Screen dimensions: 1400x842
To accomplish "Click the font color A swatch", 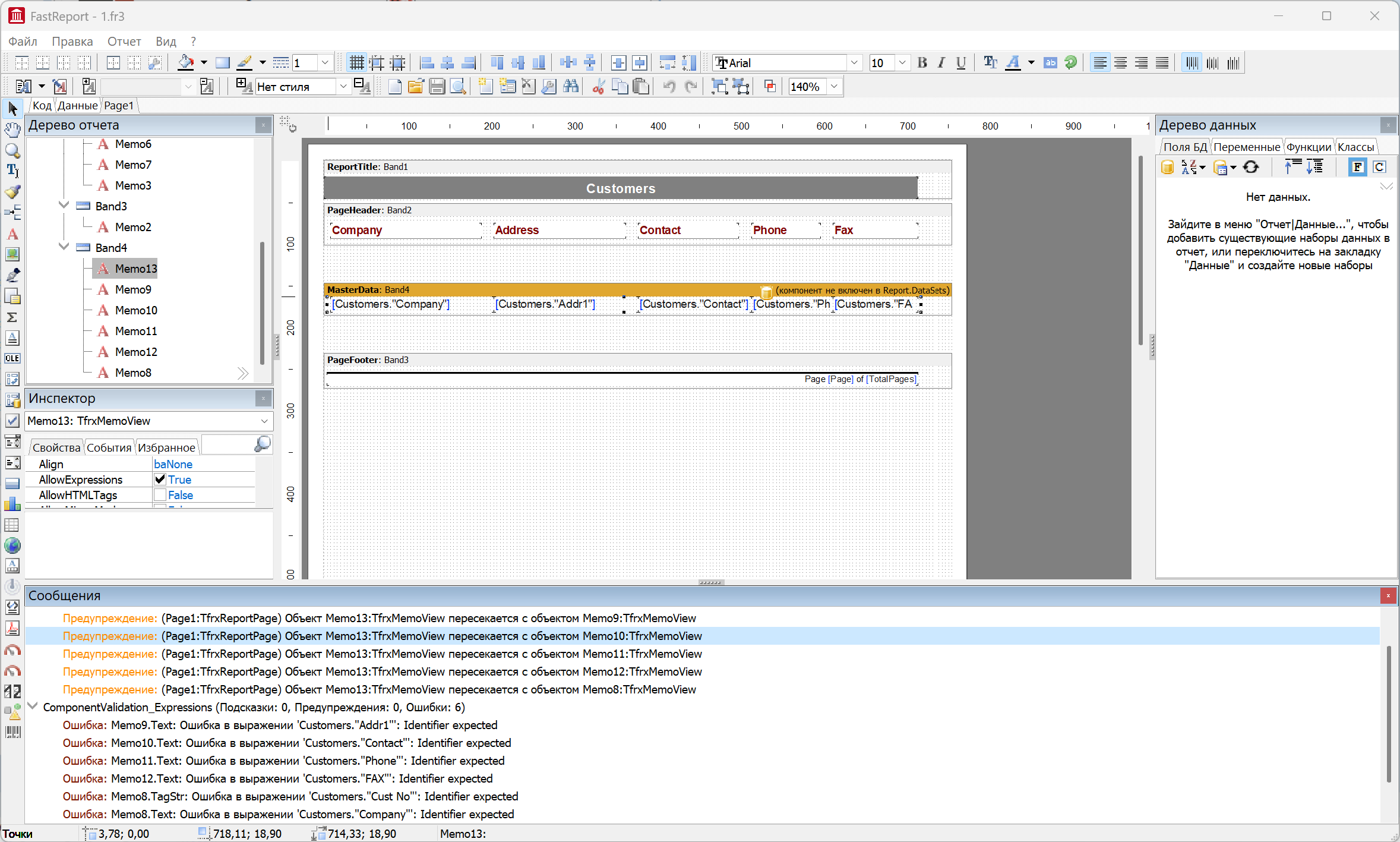I will [1013, 63].
